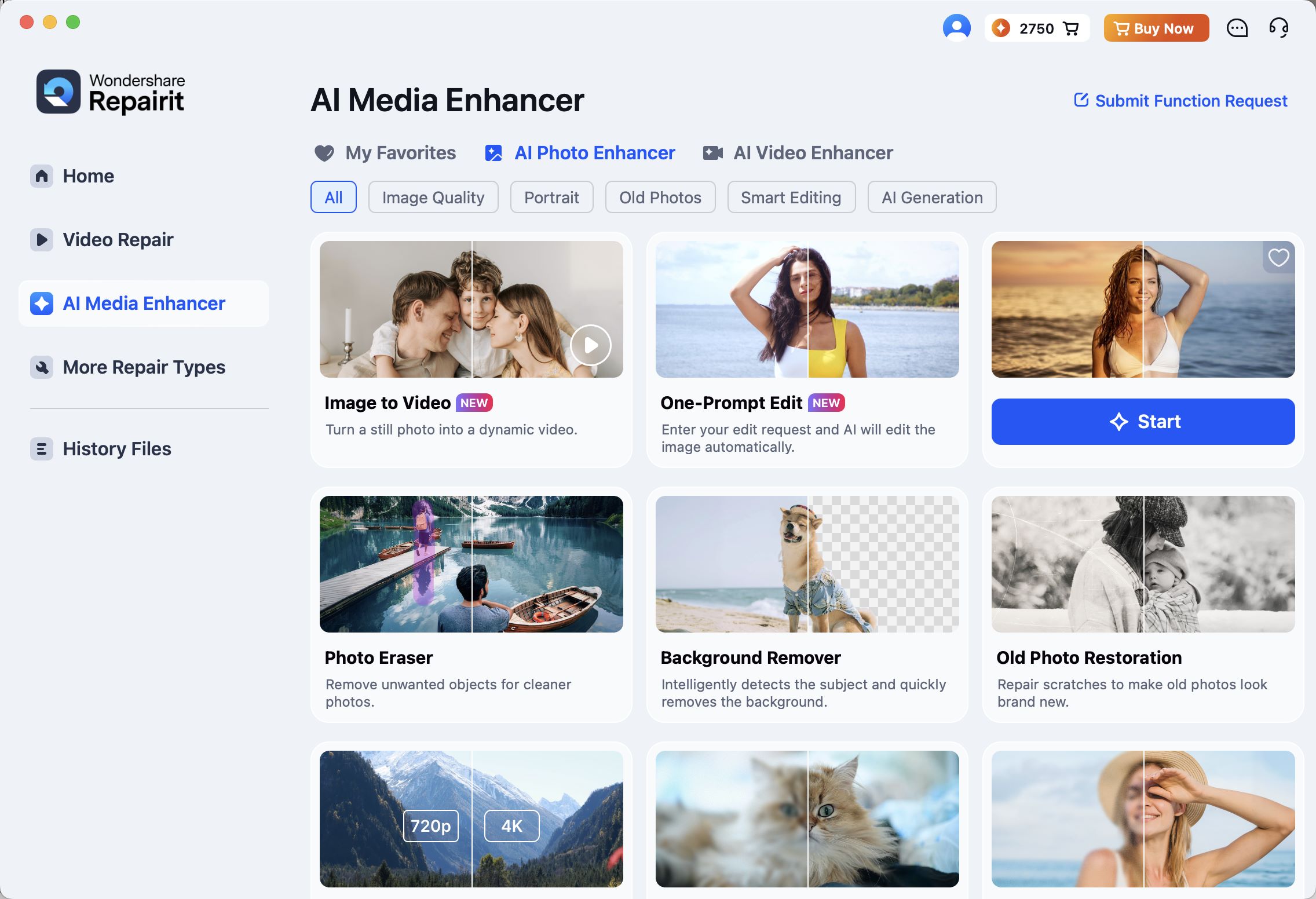The width and height of the screenshot is (1316, 899).
Task: Open the chat message bubble icon
Action: pyautogui.click(x=1237, y=28)
